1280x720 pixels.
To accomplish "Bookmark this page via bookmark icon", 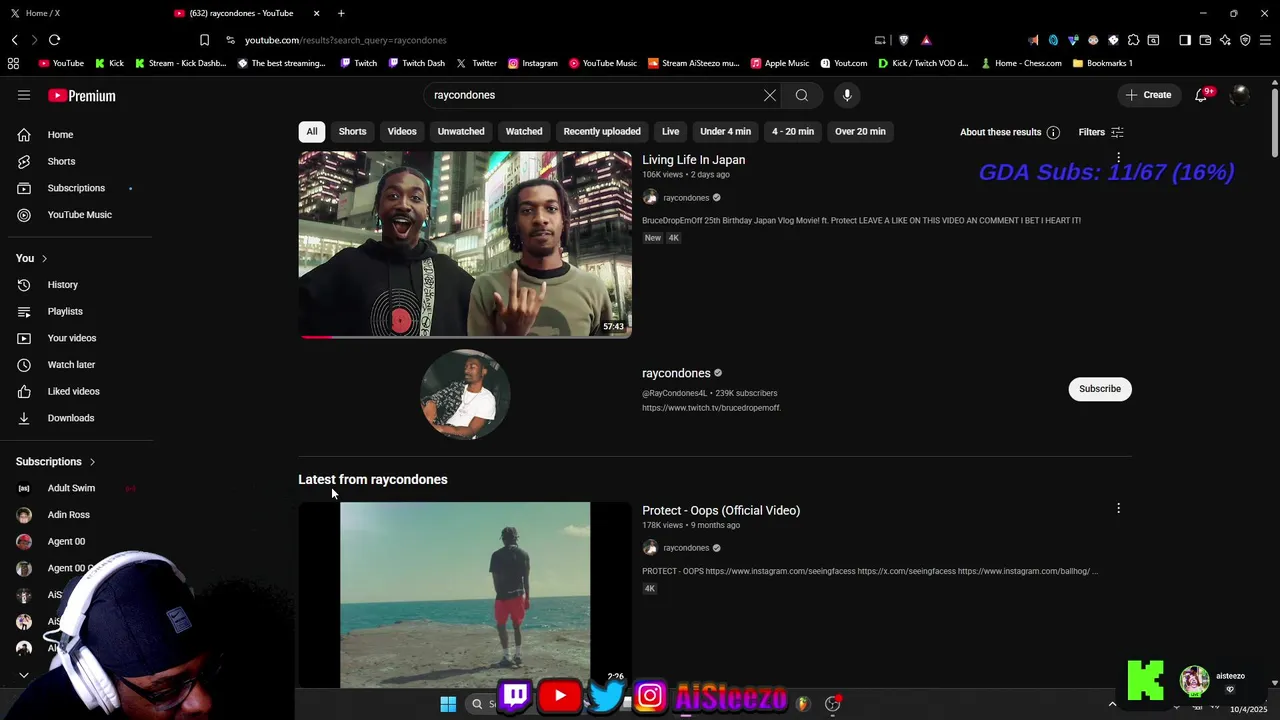I will pyautogui.click(x=204, y=40).
